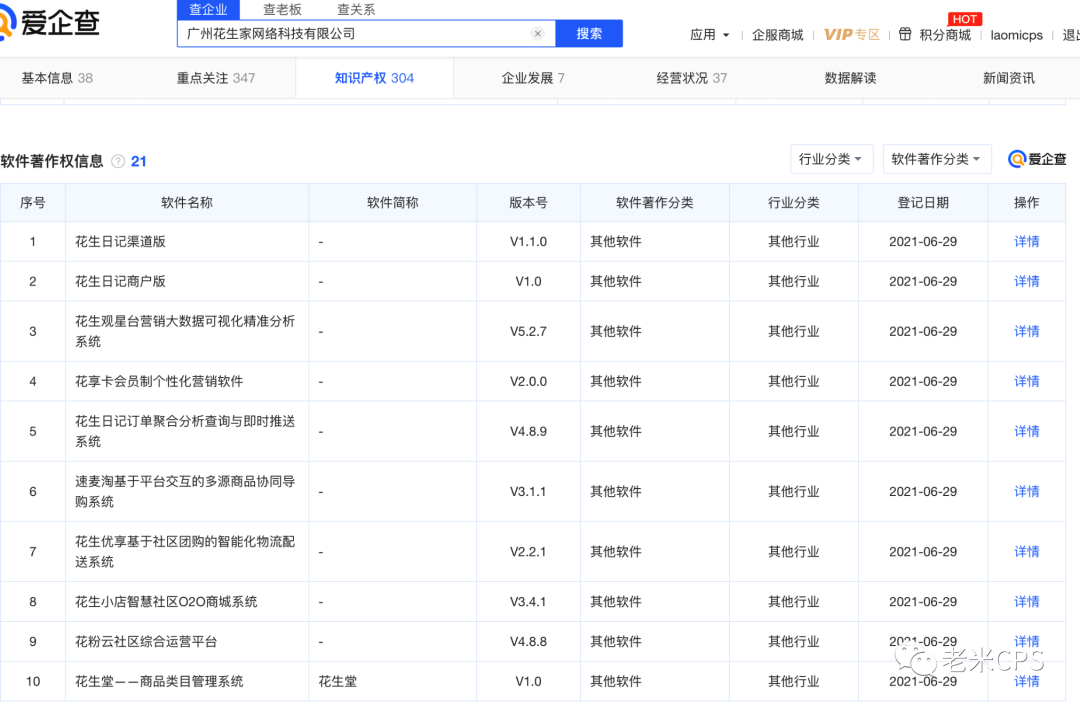Open 详情 for 花生观星台营销大数据 row
Screen dimensions: 1080x708
coord(1026,331)
